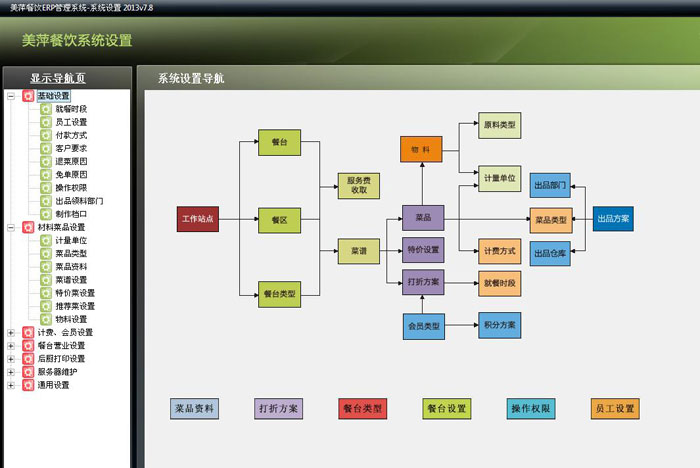This screenshot has width=700, height=468.
Task: Click the blue 出品方案 flowchart box
Action: point(612,218)
